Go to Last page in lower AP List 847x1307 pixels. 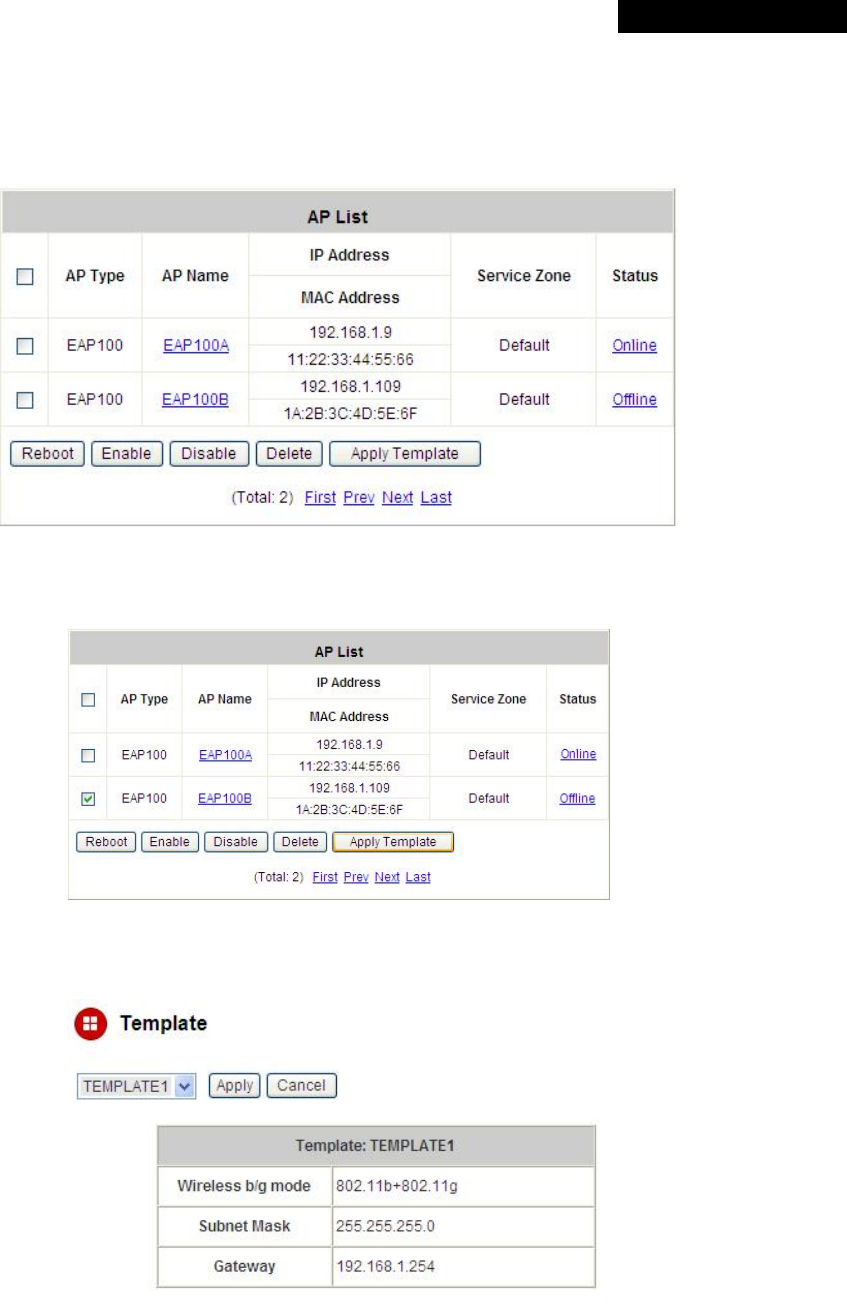(x=418, y=877)
